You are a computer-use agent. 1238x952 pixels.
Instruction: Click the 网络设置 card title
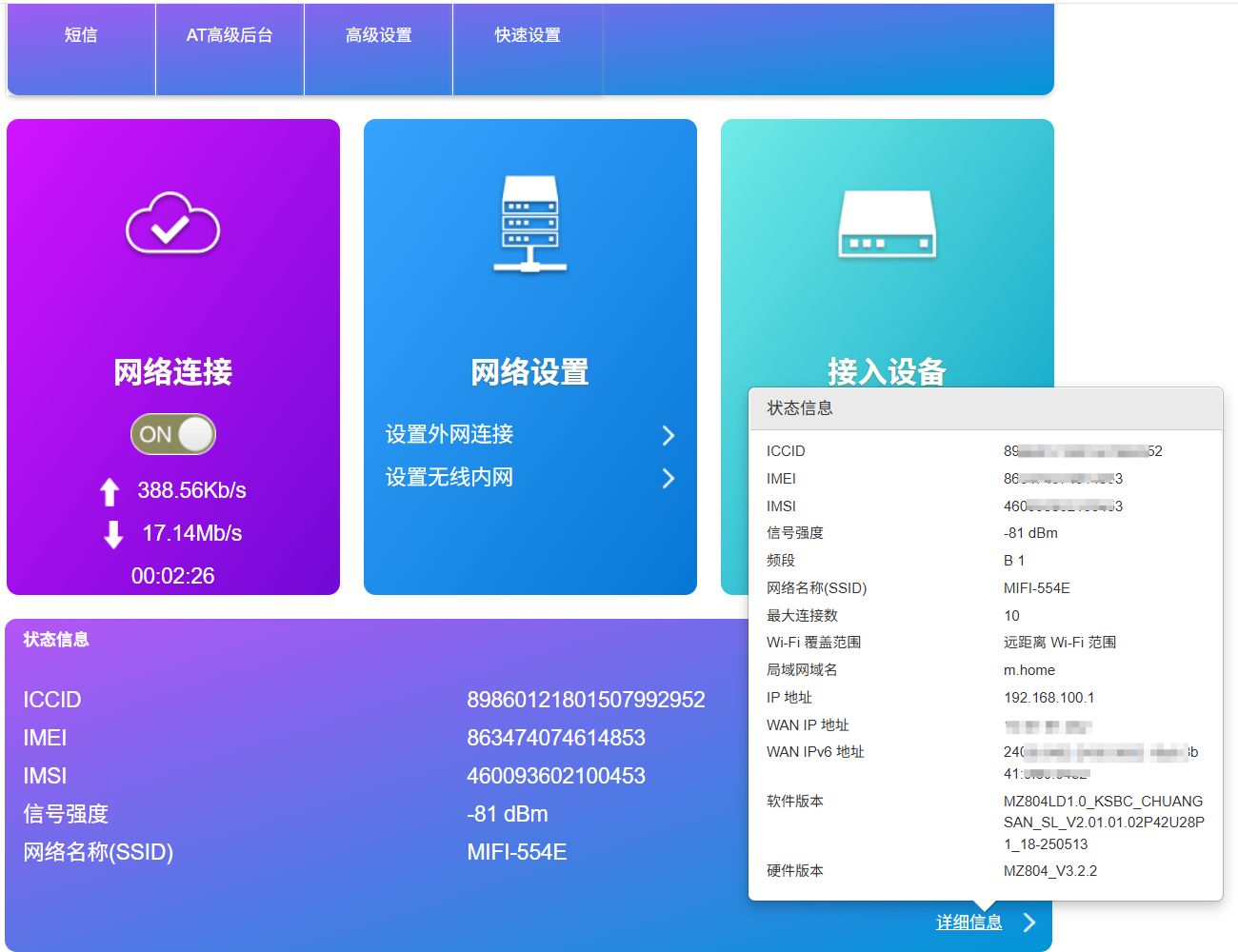pyautogui.click(x=529, y=371)
